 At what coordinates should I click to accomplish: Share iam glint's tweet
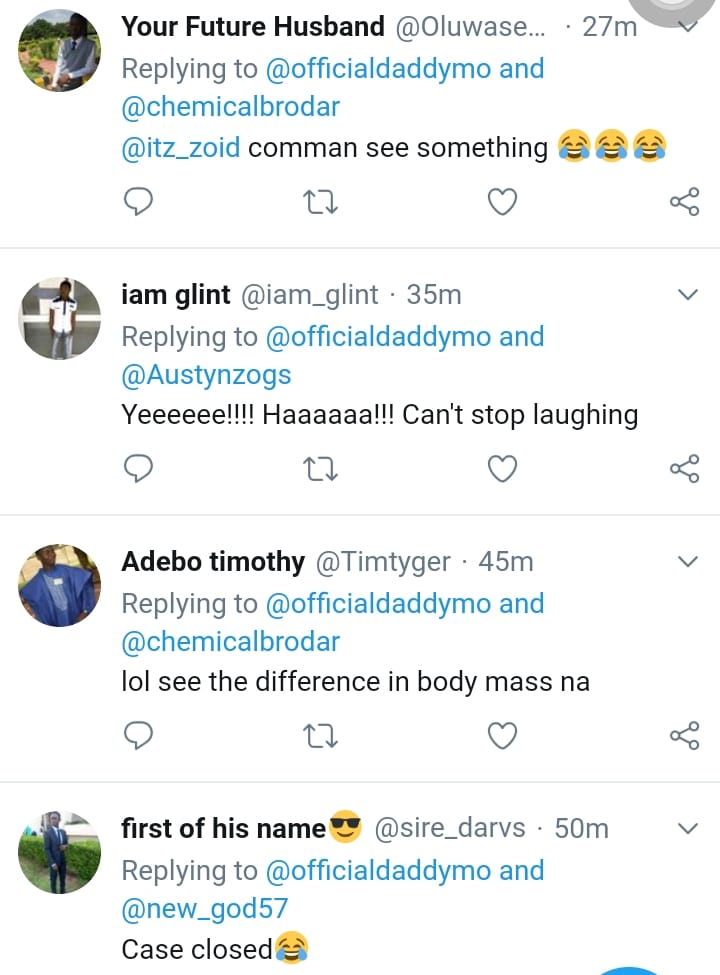pos(684,469)
